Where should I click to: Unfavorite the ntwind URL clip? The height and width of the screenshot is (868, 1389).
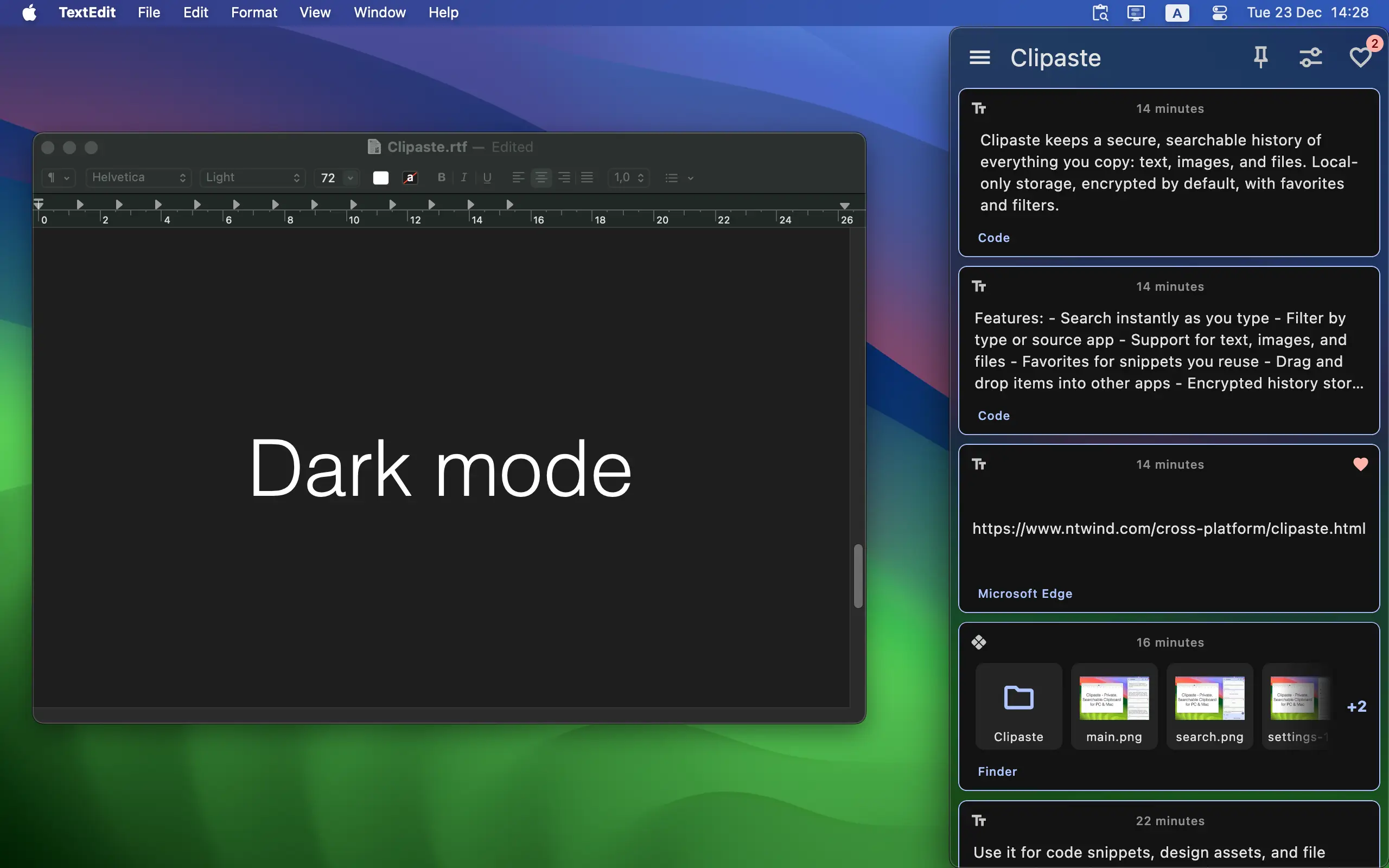point(1360,464)
